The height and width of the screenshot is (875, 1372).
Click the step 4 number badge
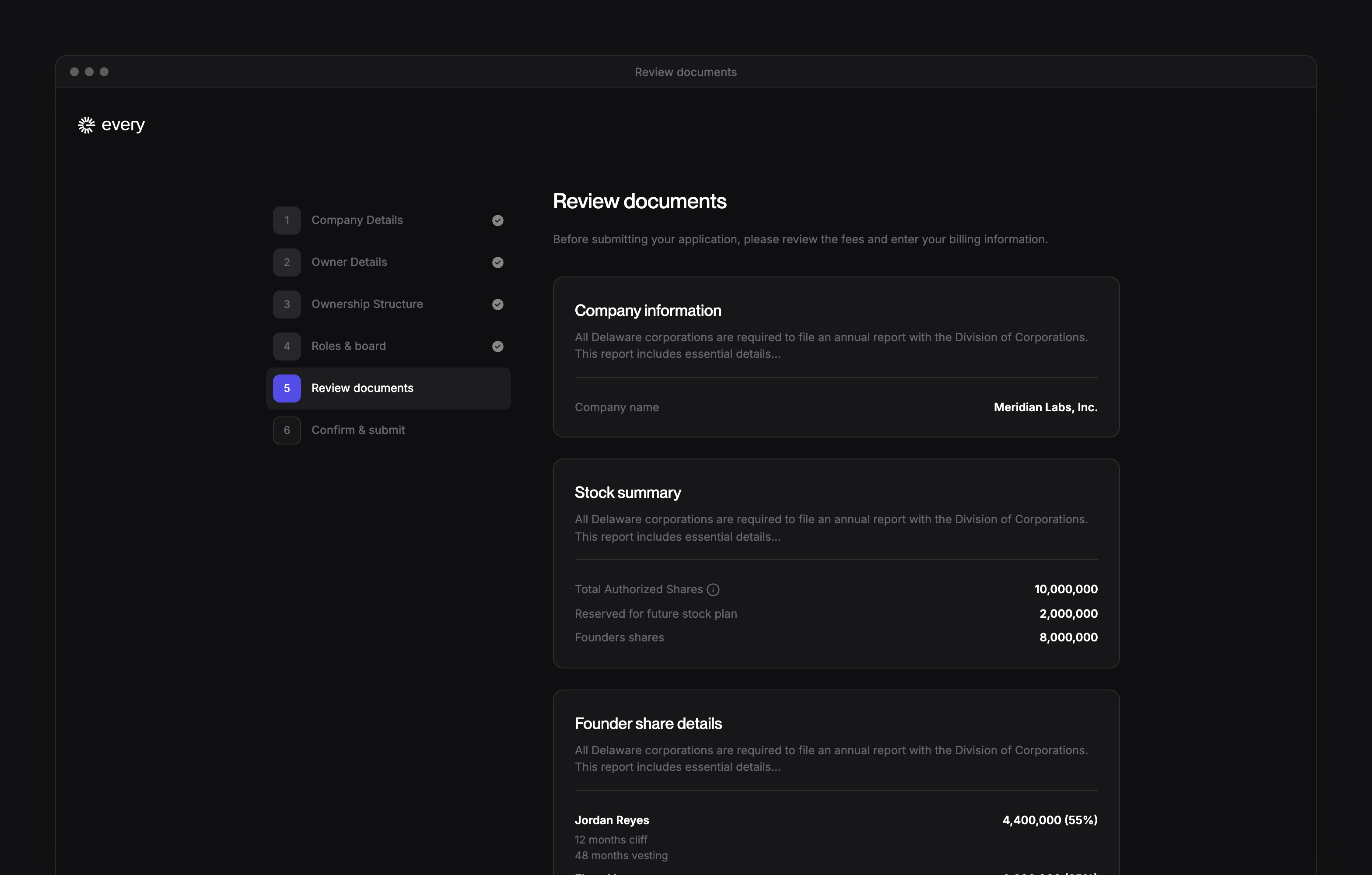tap(287, 346)
